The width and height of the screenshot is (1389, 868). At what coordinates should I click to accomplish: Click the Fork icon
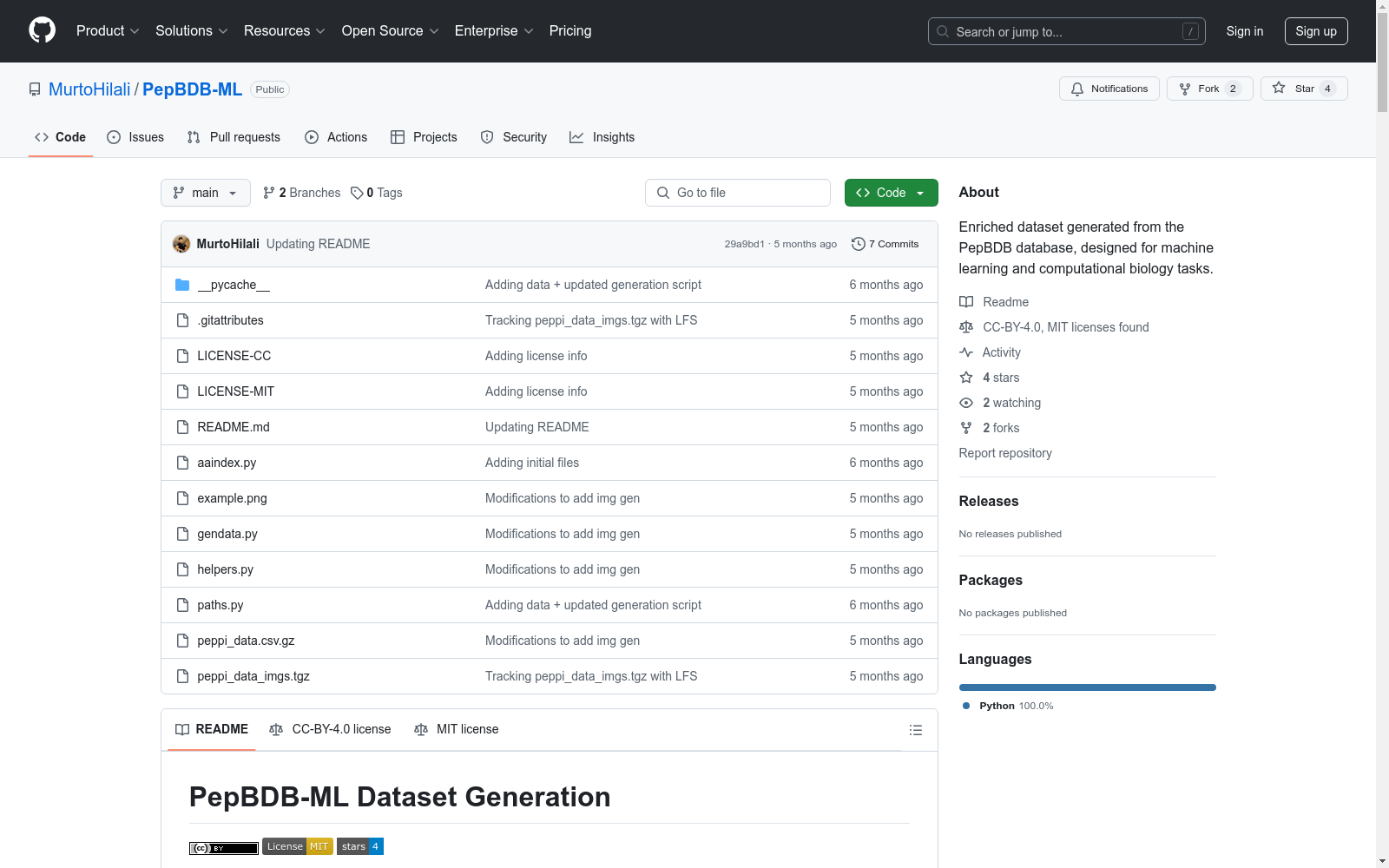pos(1185,89)
